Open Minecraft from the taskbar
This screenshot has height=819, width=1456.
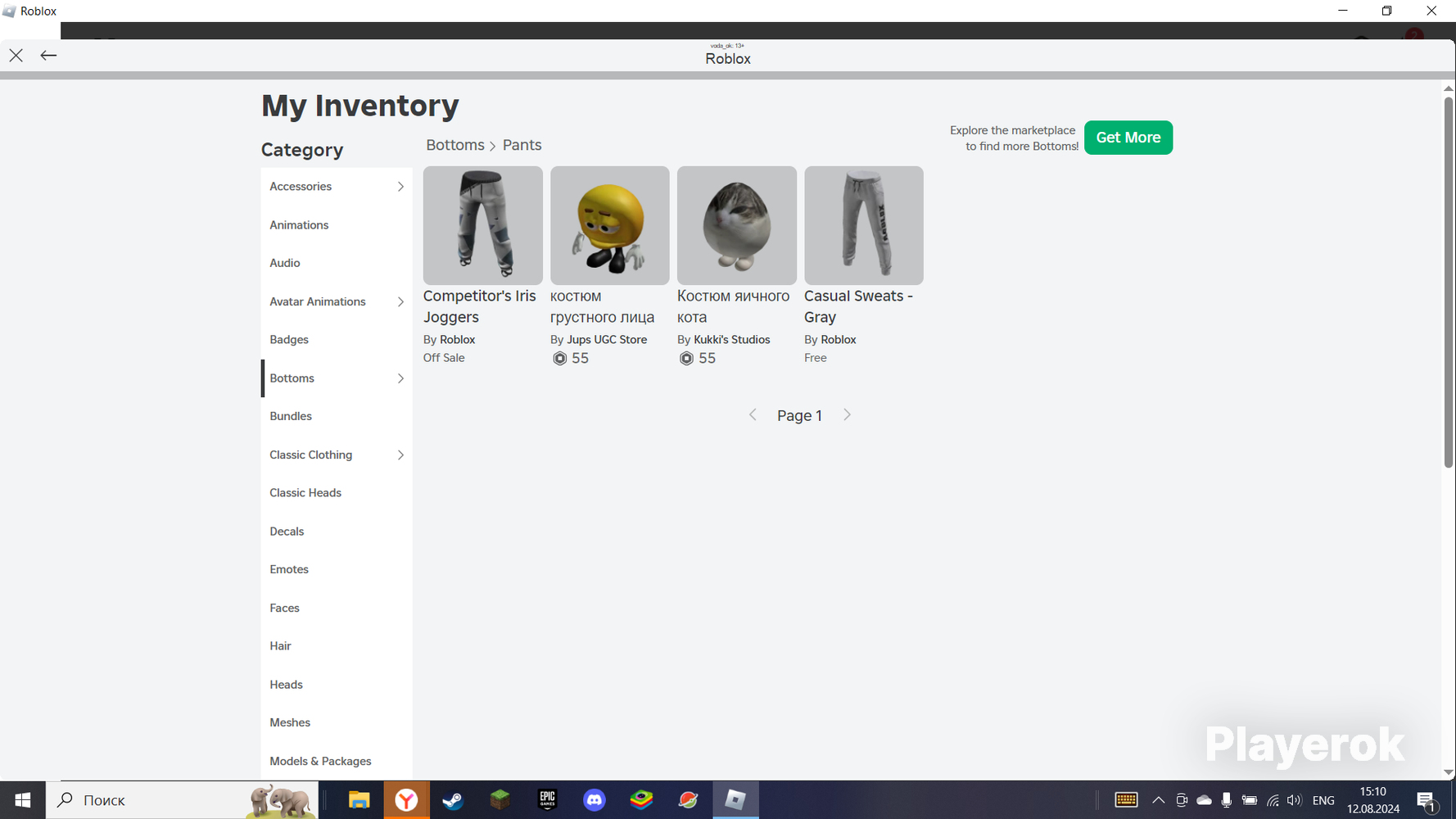pyautogui.click(x=500, y=800)
